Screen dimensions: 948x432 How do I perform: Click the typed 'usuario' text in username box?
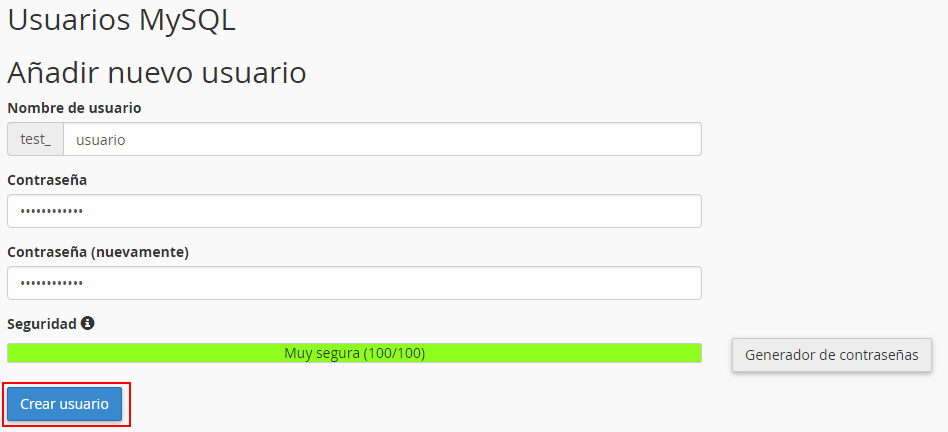point(101,140)
